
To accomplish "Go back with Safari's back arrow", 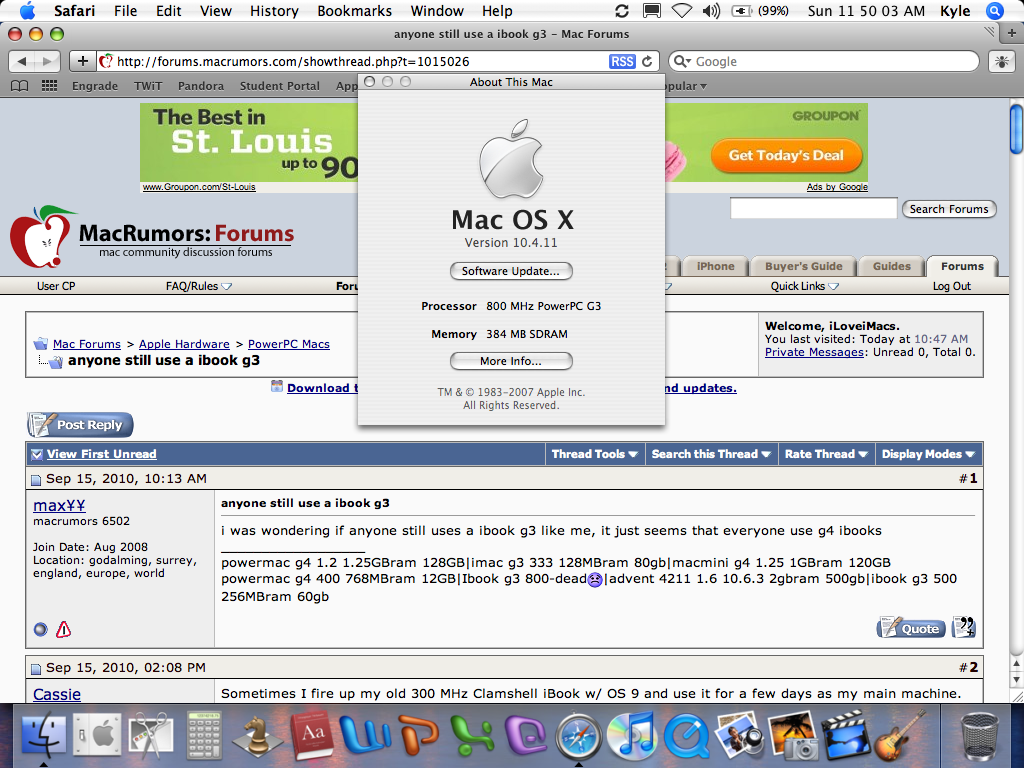I will [22, 61].
